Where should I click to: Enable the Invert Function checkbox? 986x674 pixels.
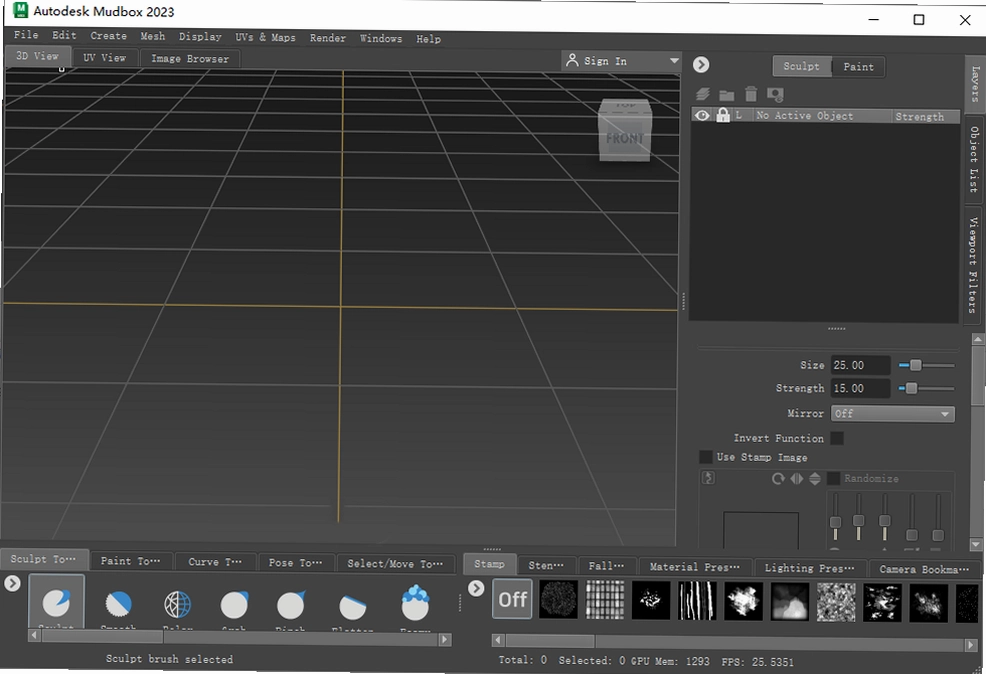(x=837, y=438)
